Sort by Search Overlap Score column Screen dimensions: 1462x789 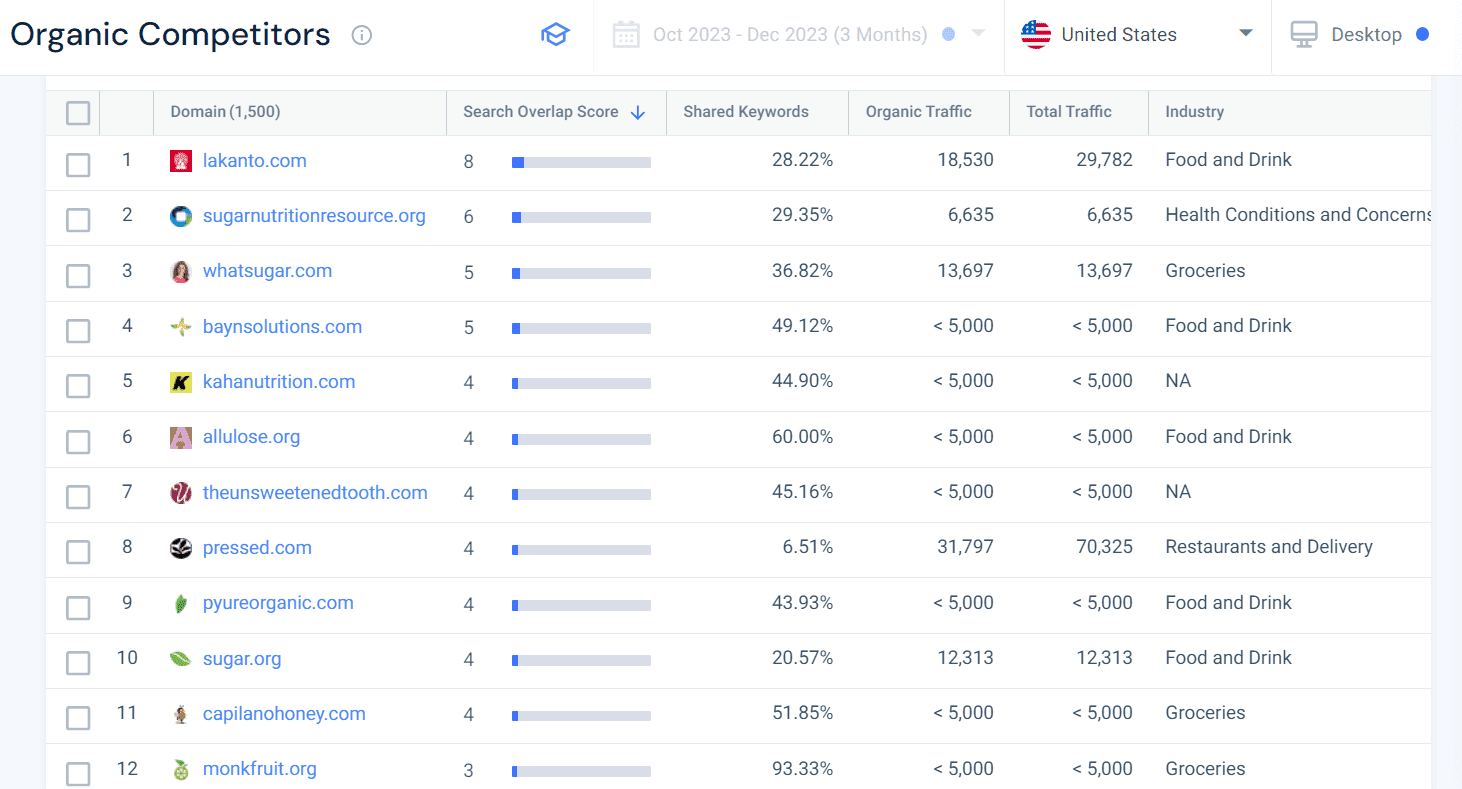[541, 112]
